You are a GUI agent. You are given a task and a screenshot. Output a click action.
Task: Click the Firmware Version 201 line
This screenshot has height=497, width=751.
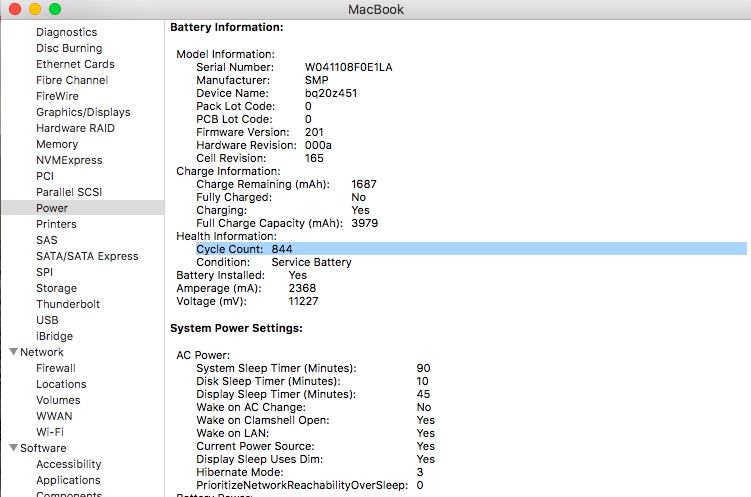pos(260,132)
